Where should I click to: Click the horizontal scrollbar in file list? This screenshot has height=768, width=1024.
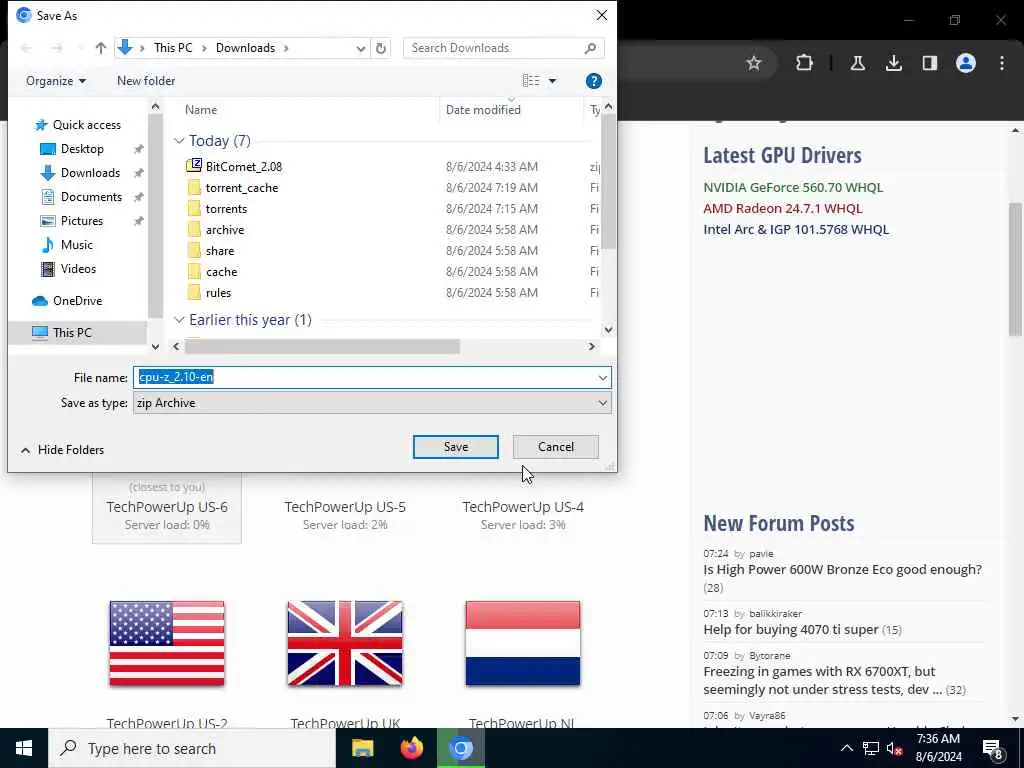[x=322, y=346]
